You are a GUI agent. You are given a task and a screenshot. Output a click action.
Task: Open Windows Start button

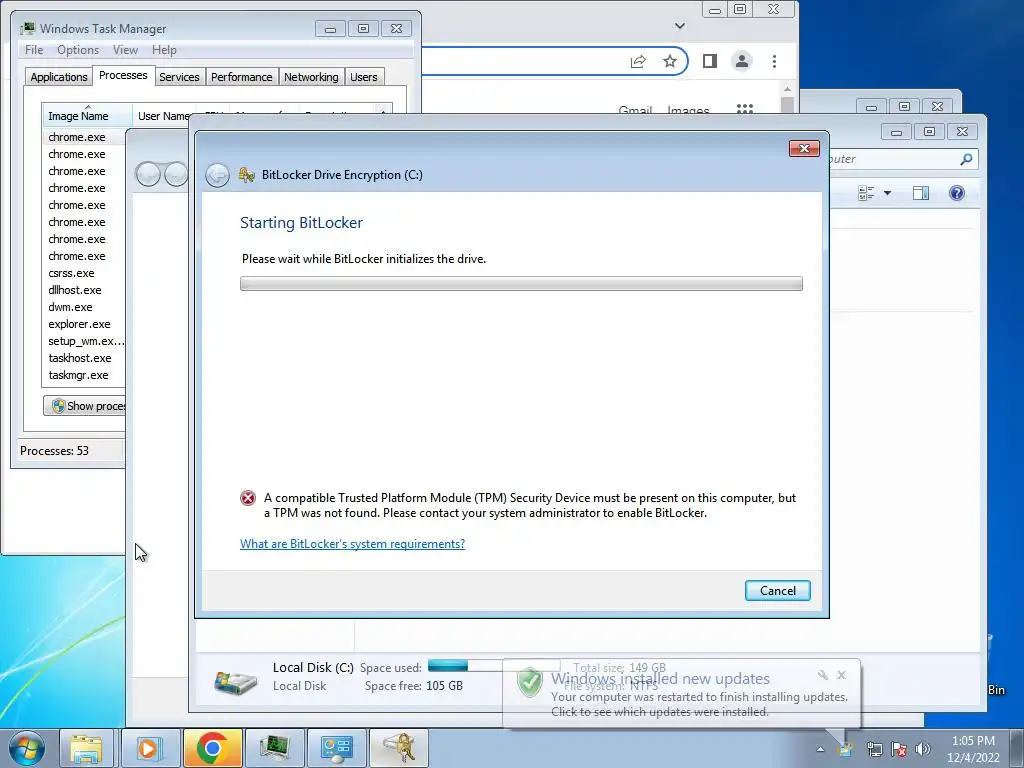tap(27, 748)
